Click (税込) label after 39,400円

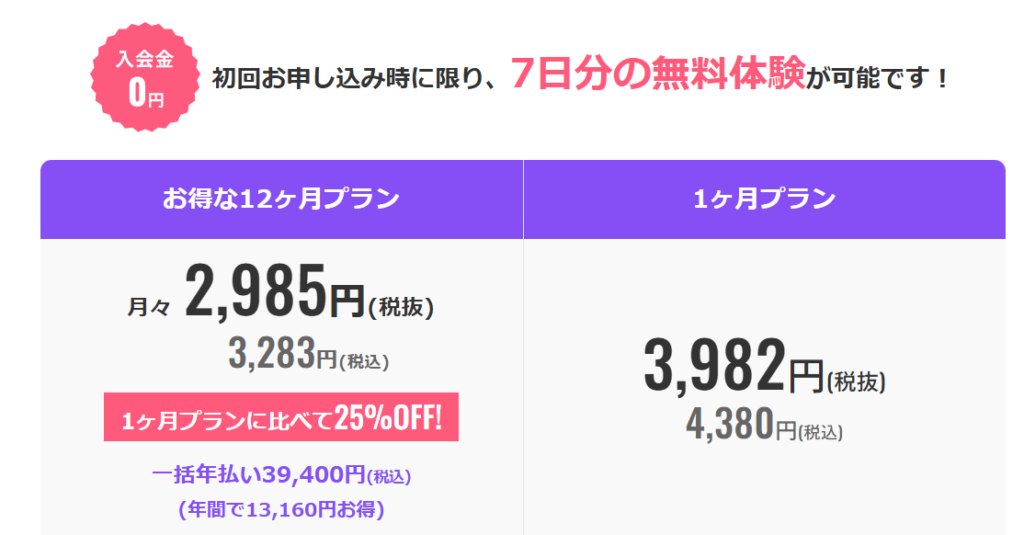390,479
